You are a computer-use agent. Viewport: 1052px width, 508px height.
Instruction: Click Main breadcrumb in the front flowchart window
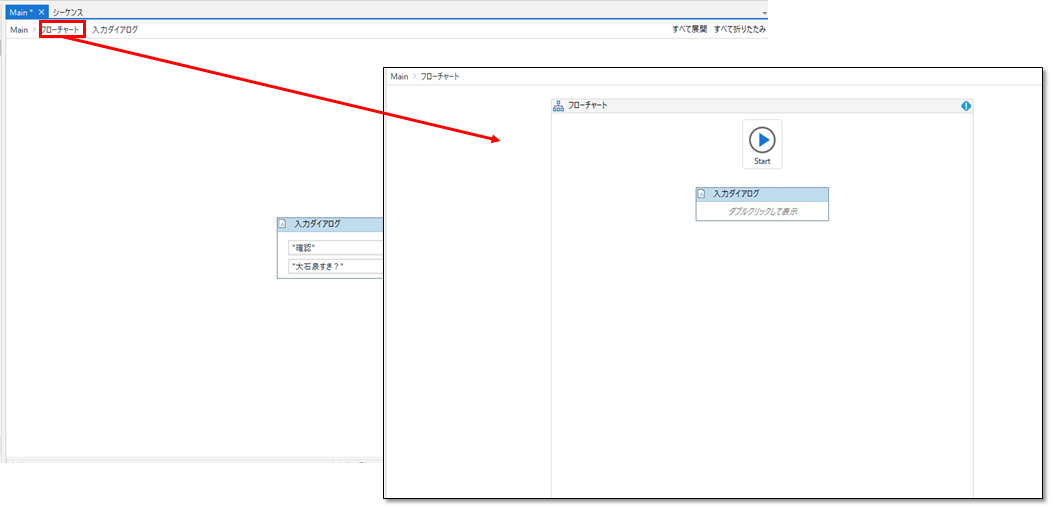(399, 77)
